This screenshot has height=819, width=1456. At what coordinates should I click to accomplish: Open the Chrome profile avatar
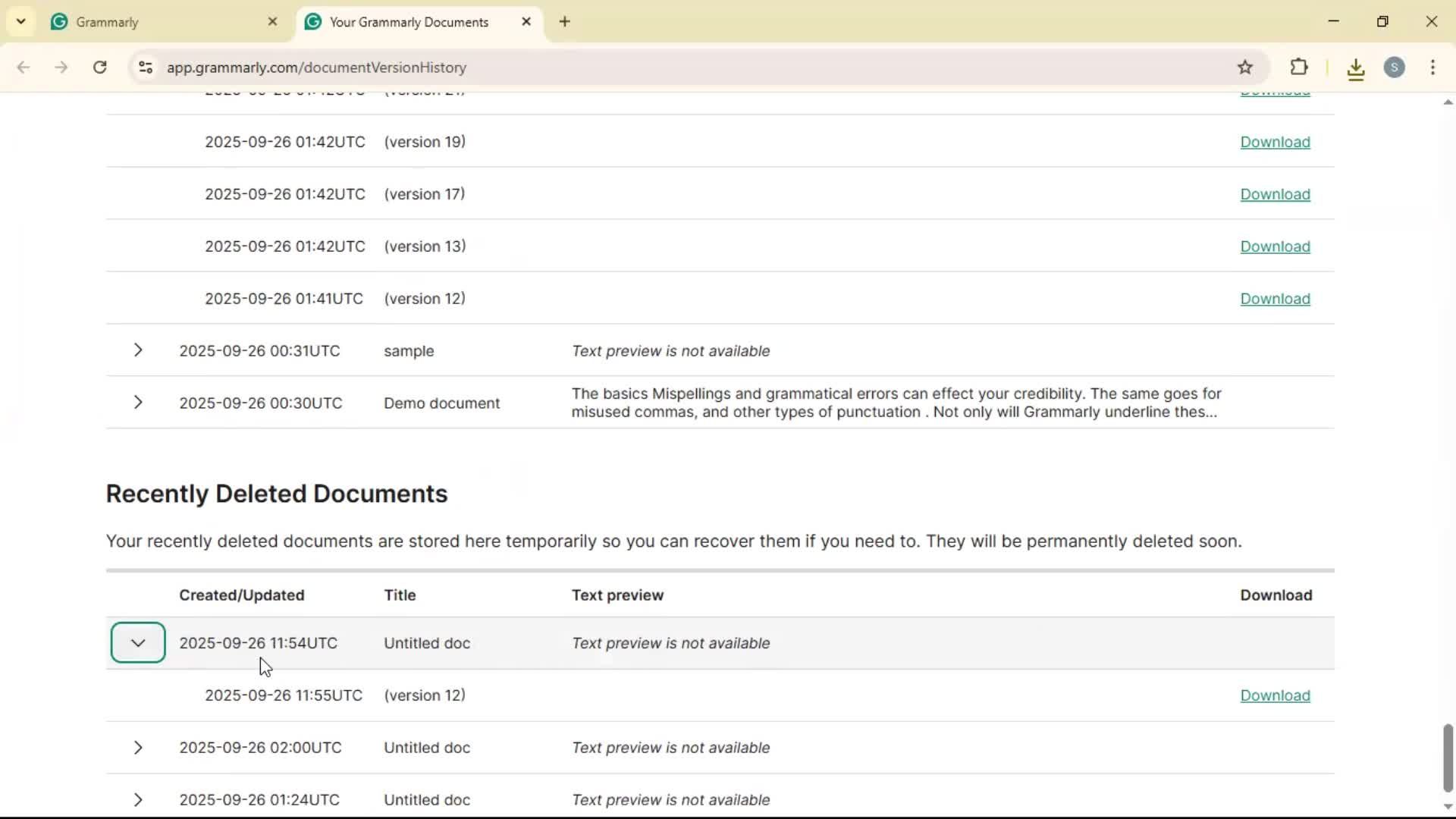click(1394, 67)
